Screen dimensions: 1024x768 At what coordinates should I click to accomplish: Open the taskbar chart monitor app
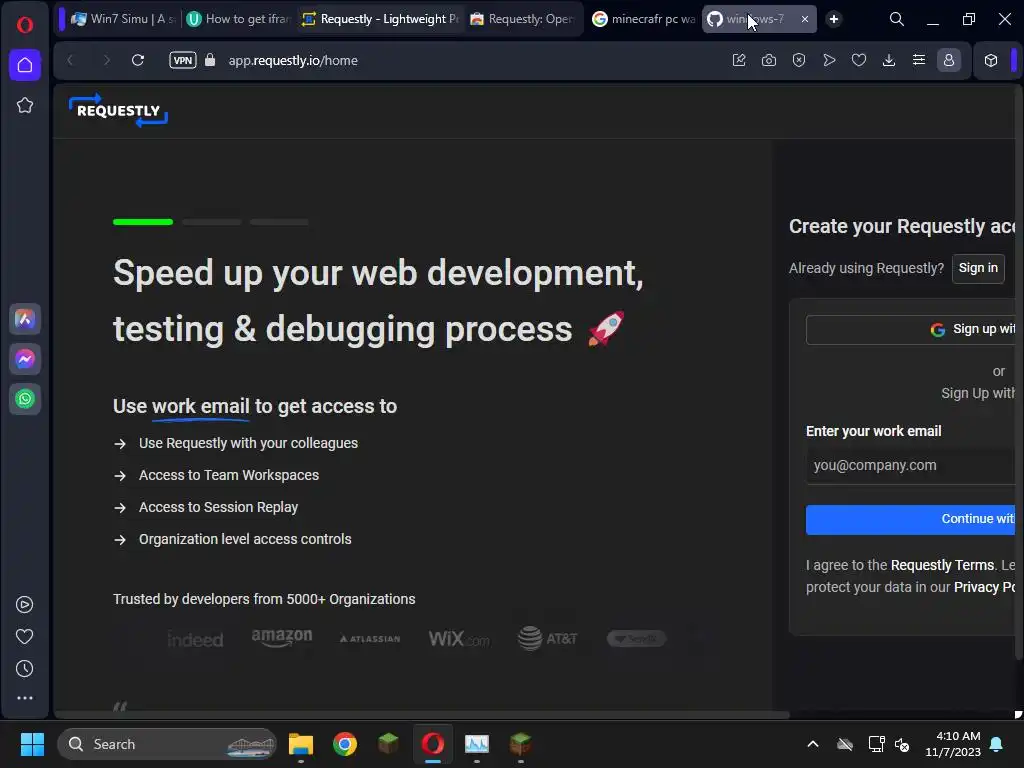477,744
